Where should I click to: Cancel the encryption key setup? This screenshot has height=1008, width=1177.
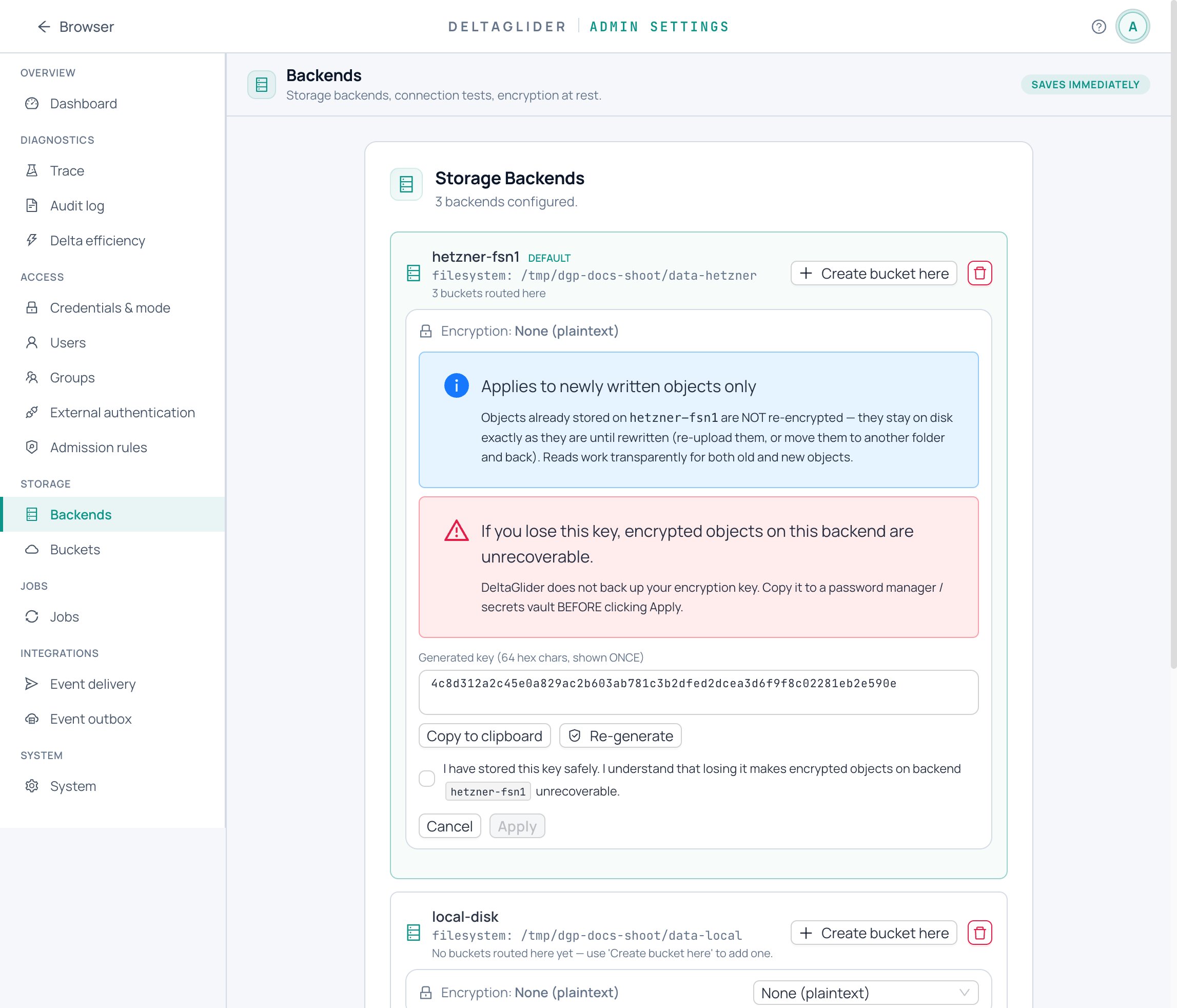click(449, 826)
